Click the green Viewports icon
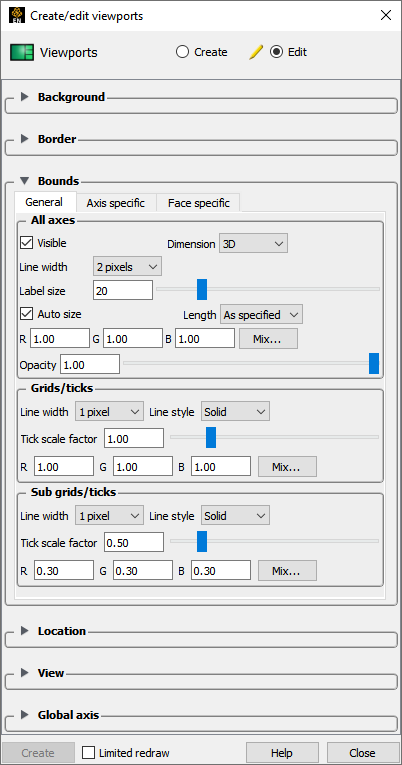The width and height of the screenshot is (402, 765). 22,52
